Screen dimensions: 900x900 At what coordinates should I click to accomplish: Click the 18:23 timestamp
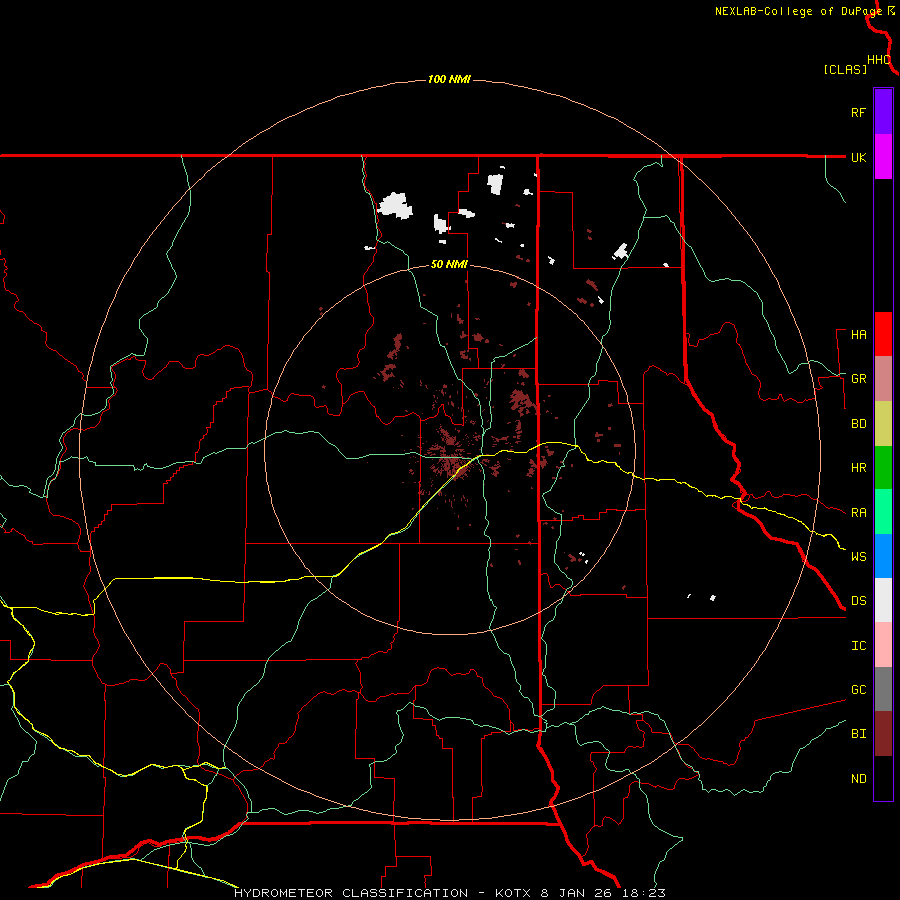click(643, 893)
